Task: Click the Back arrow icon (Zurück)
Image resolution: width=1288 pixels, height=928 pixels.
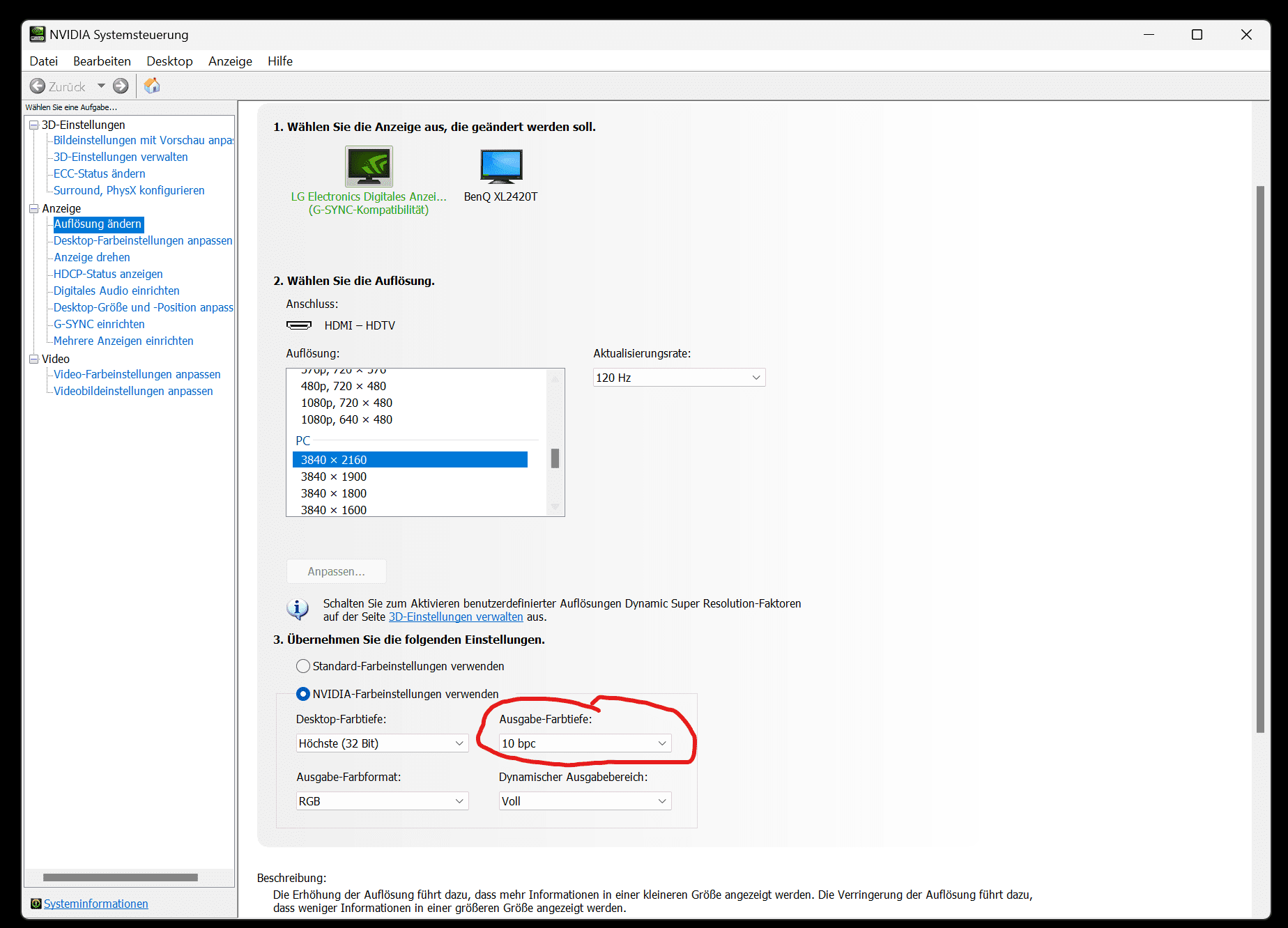Action: 38,86
